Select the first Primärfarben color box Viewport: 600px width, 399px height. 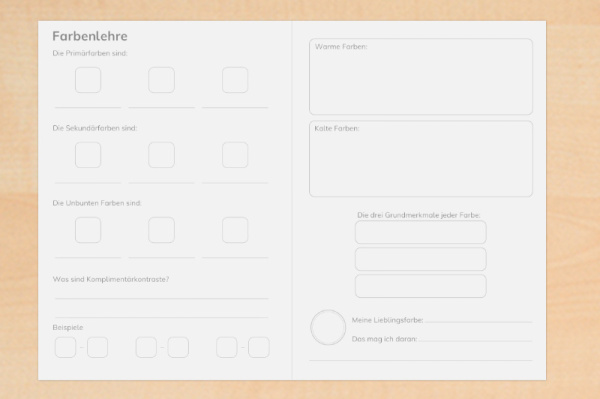click(x=88, y=80)
